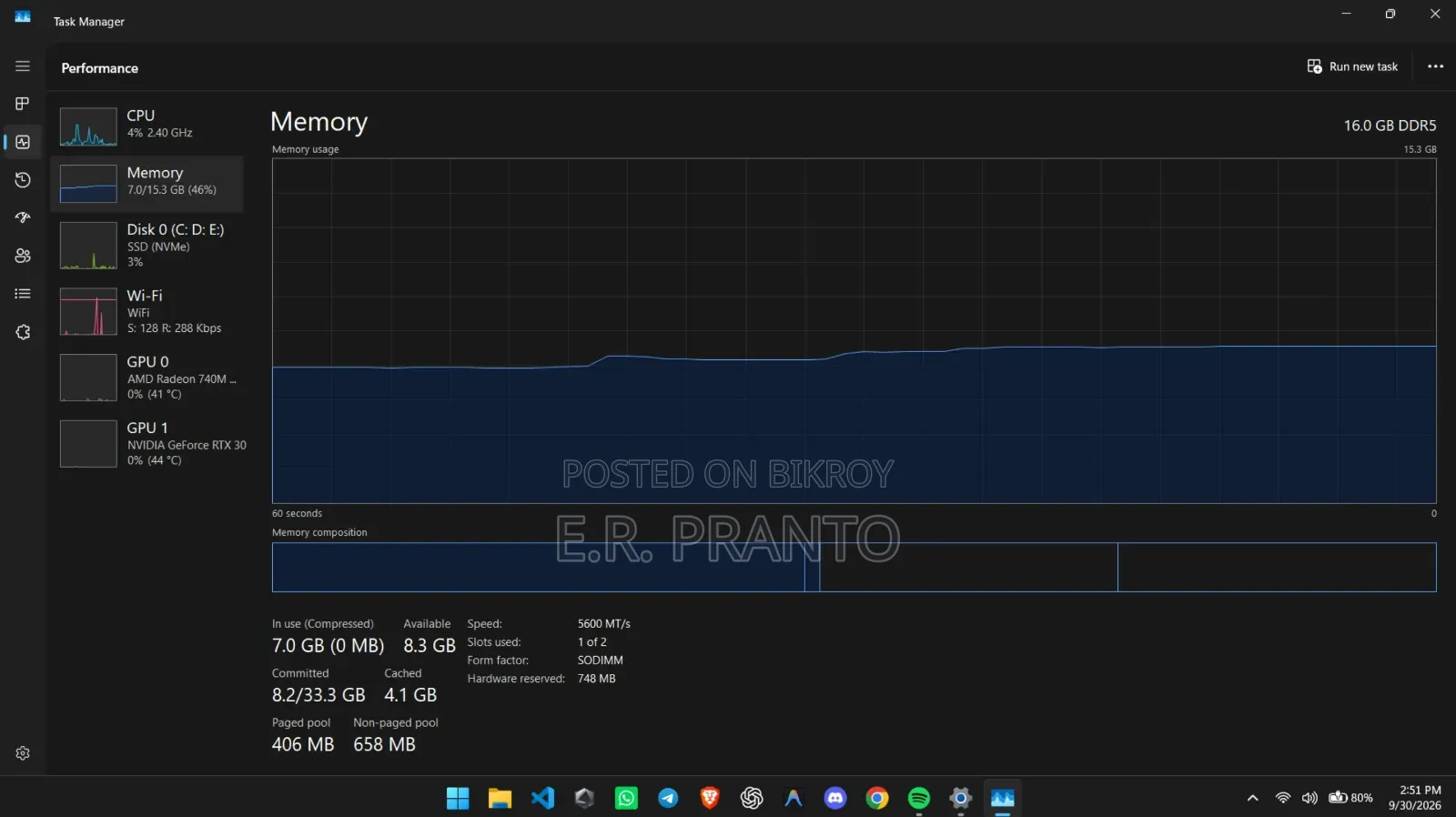Screen dimensions: 1456x817
Task: Open the Services page icon
Action: click(x=23, y=332)
